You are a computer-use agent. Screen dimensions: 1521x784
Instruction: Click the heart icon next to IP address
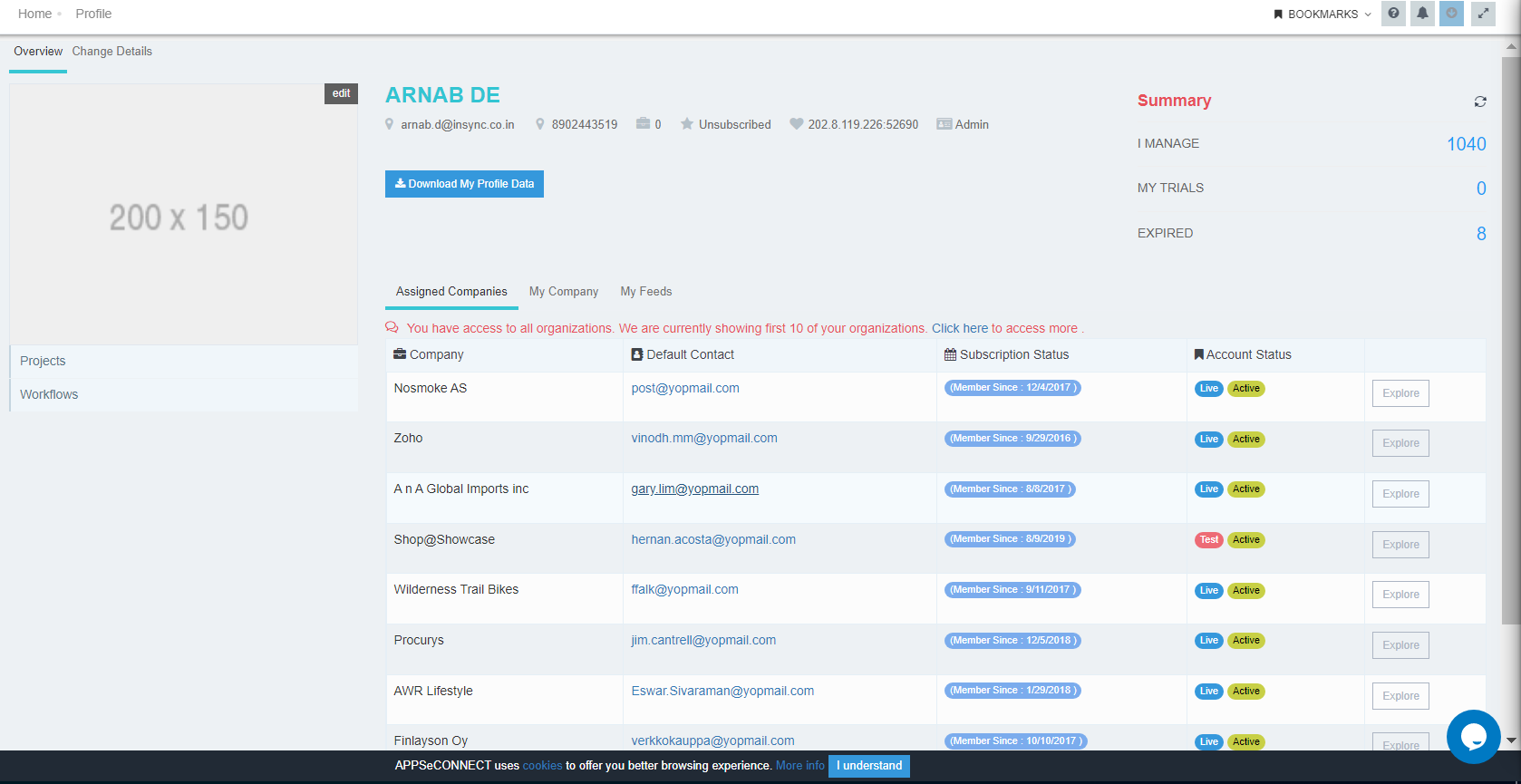(x=796, y=123)
